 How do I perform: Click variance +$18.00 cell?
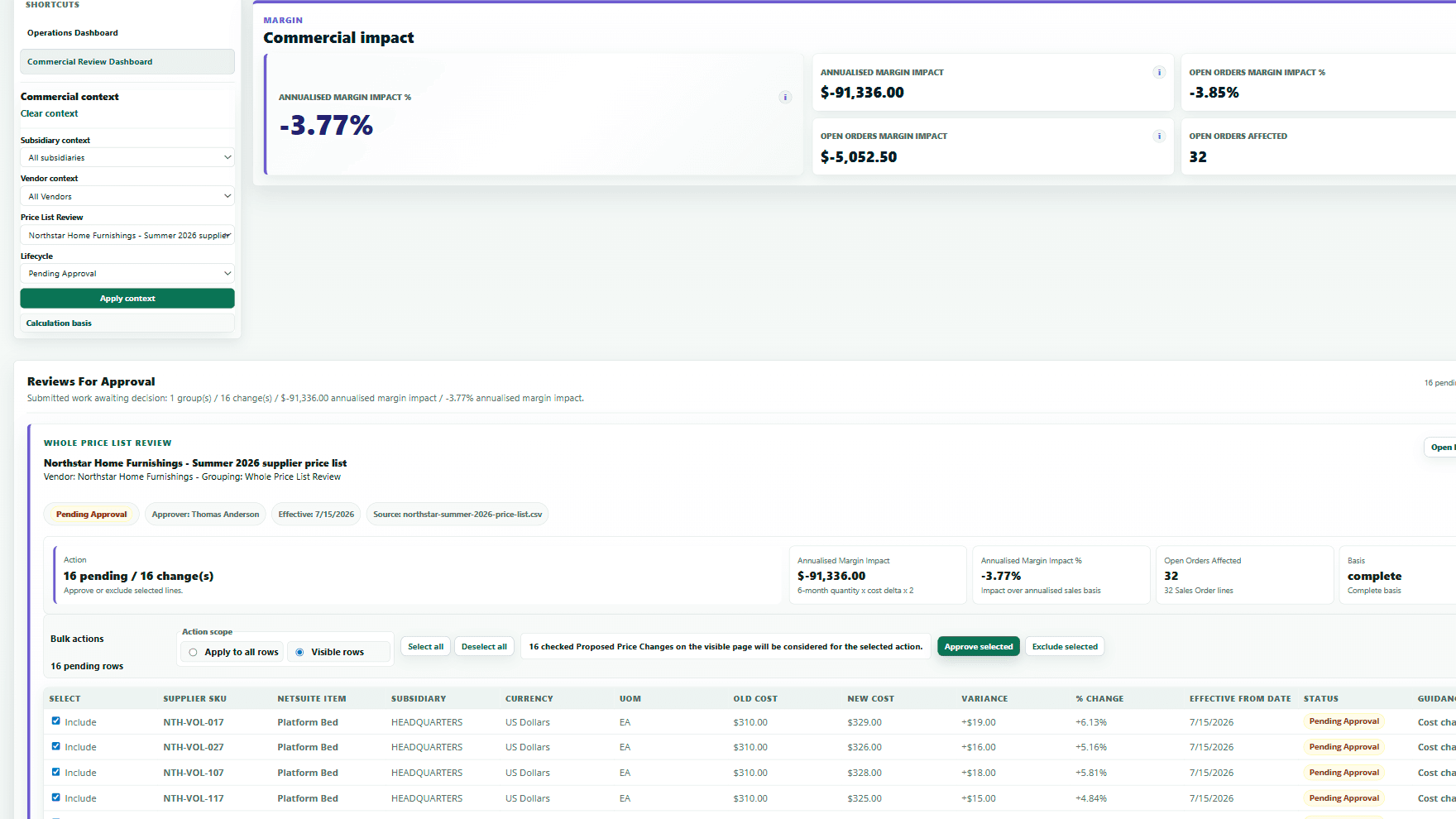[979, 773]
